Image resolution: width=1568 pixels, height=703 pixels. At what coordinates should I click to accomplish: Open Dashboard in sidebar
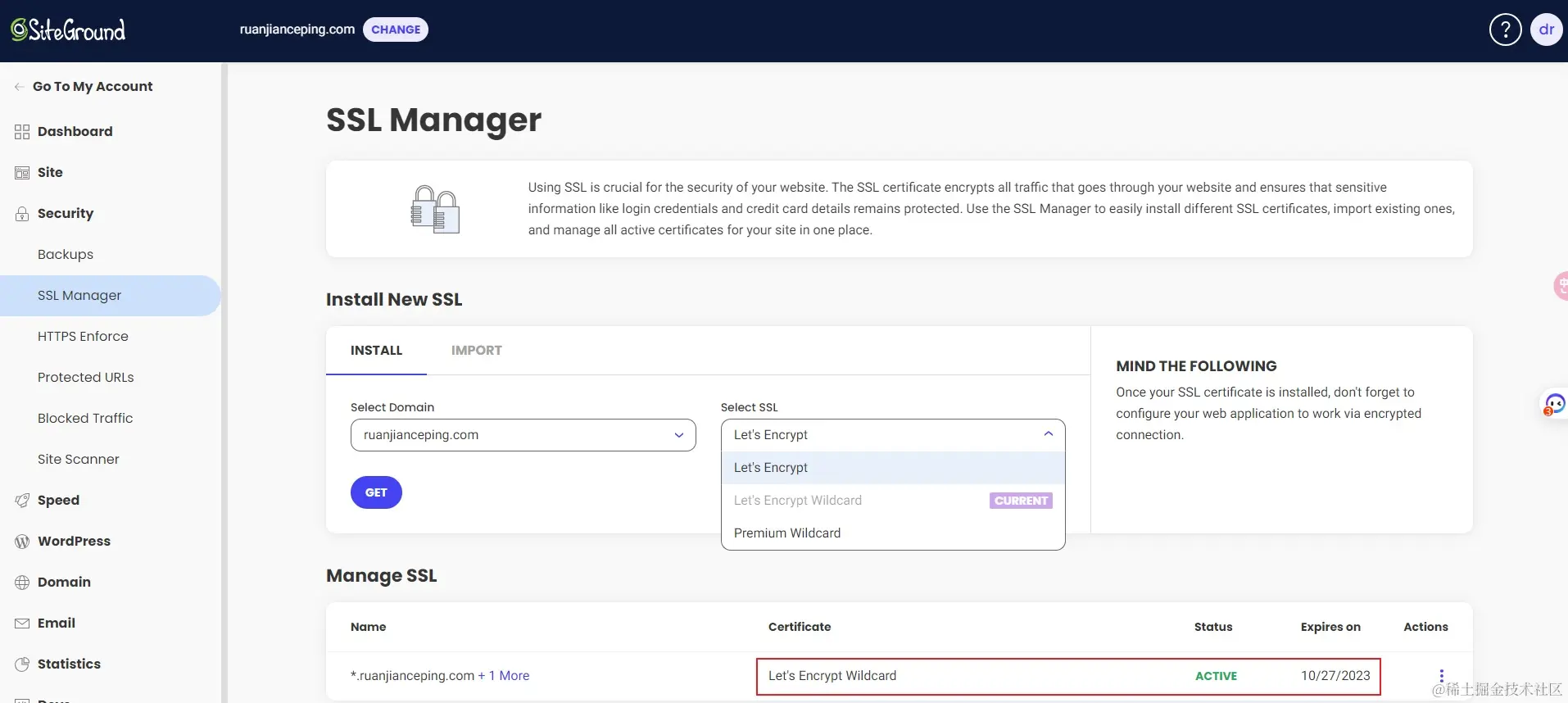[75, 132]
